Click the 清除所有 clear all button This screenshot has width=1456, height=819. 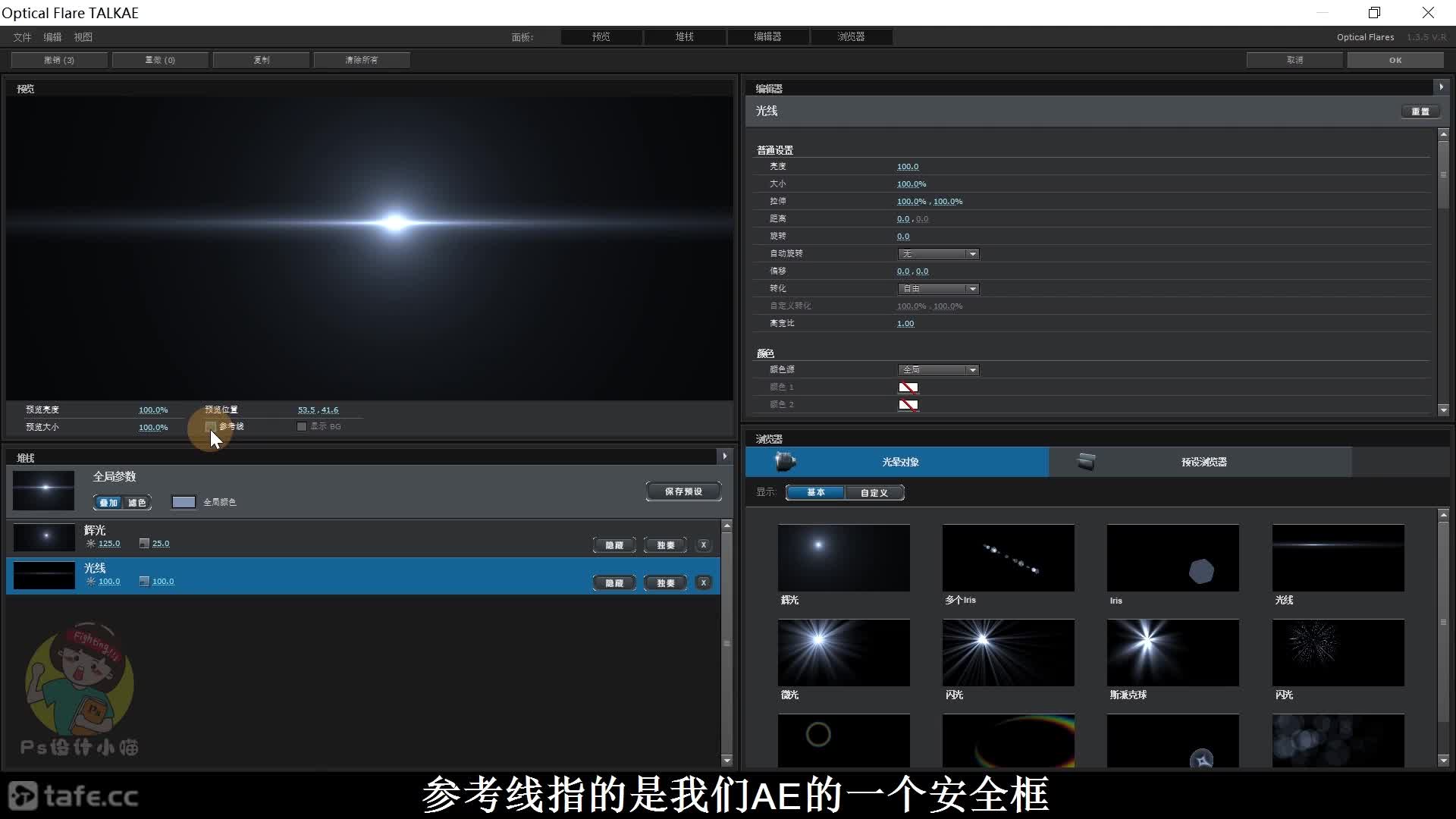pyautogui.click(x=362, y=60)
